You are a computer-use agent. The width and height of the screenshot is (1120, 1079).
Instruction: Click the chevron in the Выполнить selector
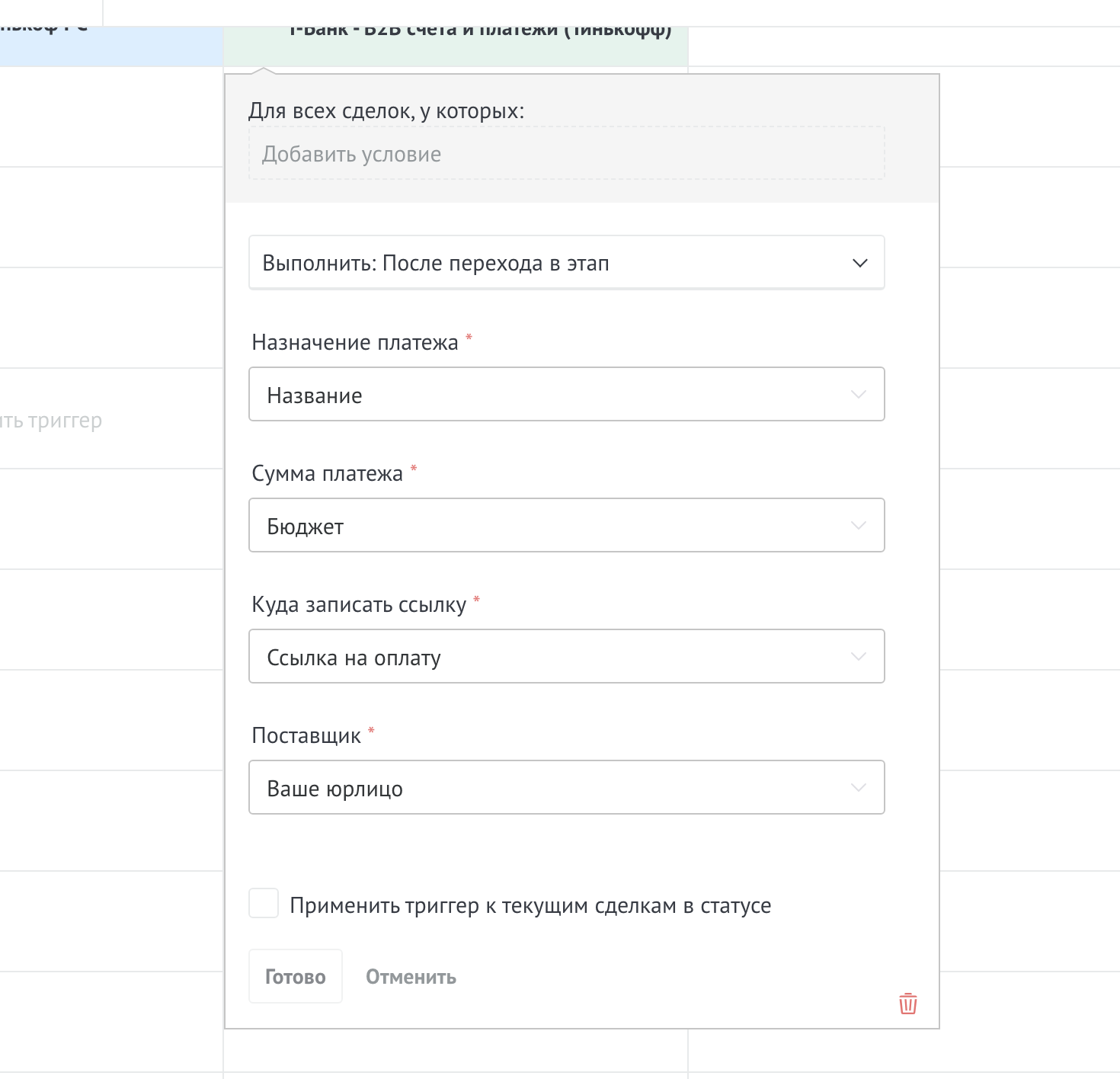pyautogui.click(x=859, y=263)
